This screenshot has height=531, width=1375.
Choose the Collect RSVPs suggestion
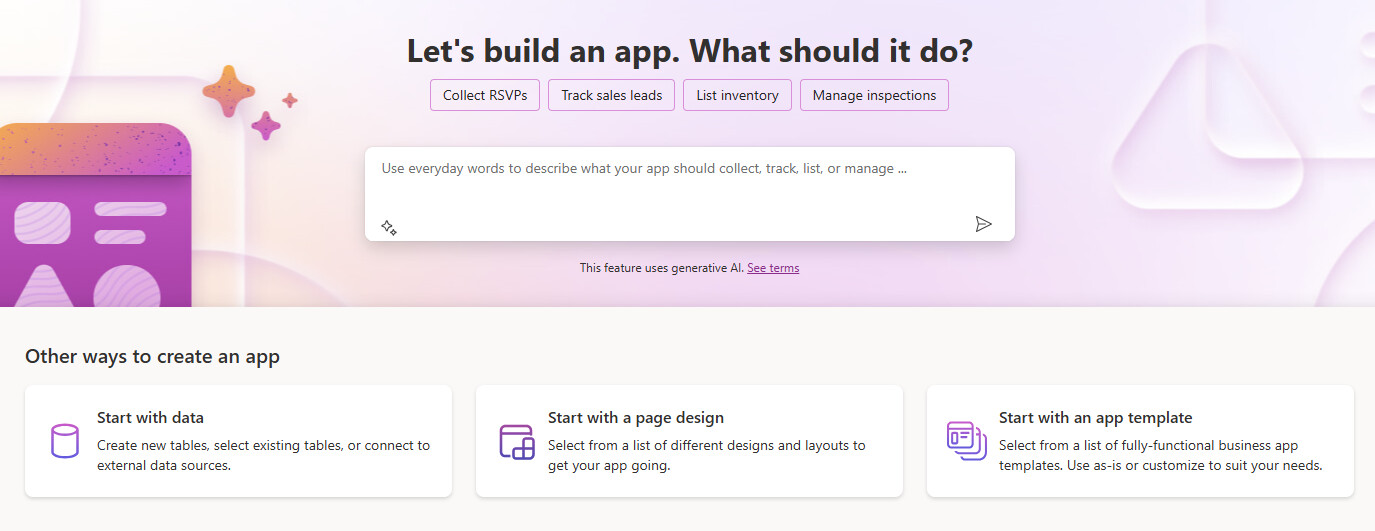click(x=485, y=96)
